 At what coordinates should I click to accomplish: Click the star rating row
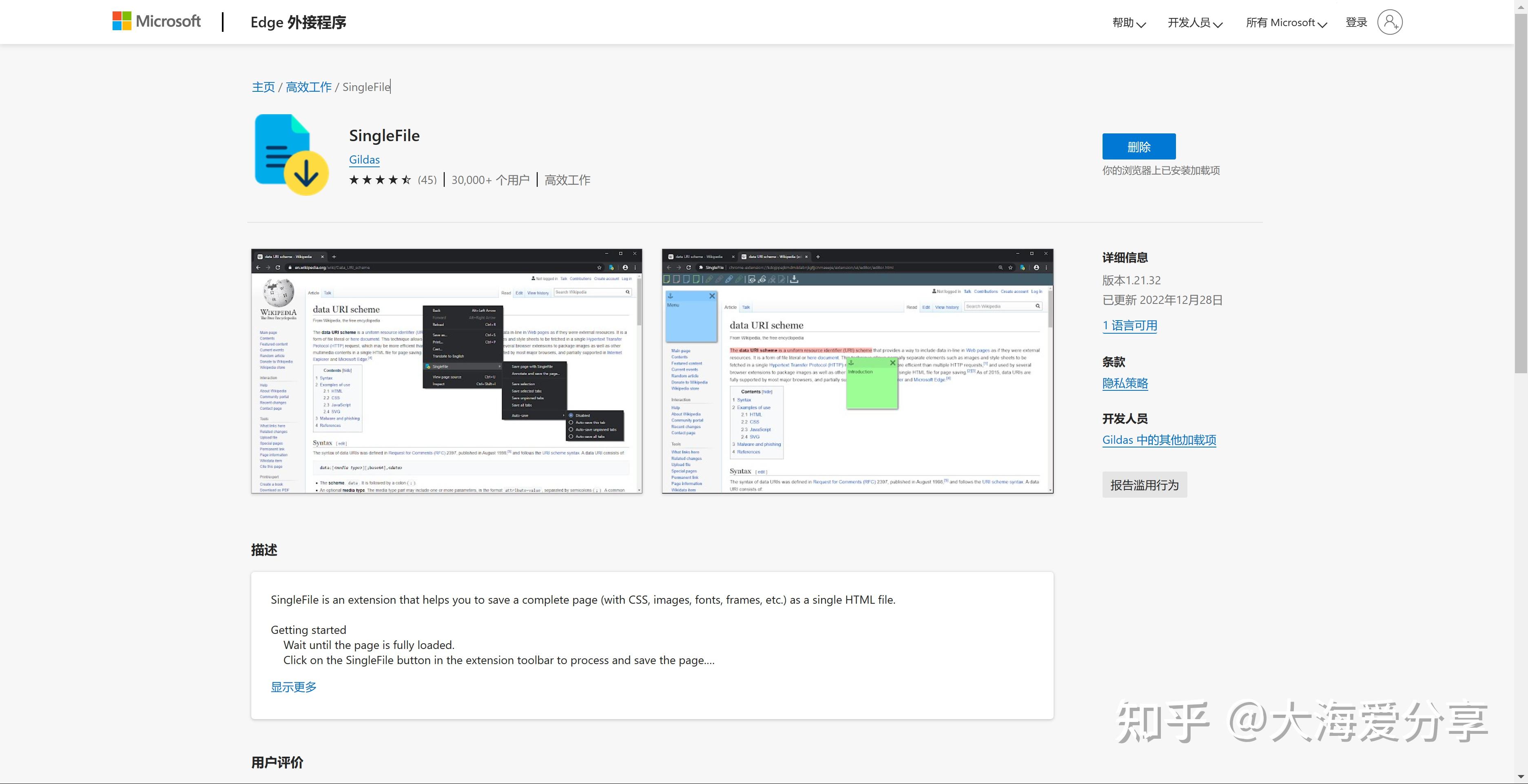[x=380, y=180]
